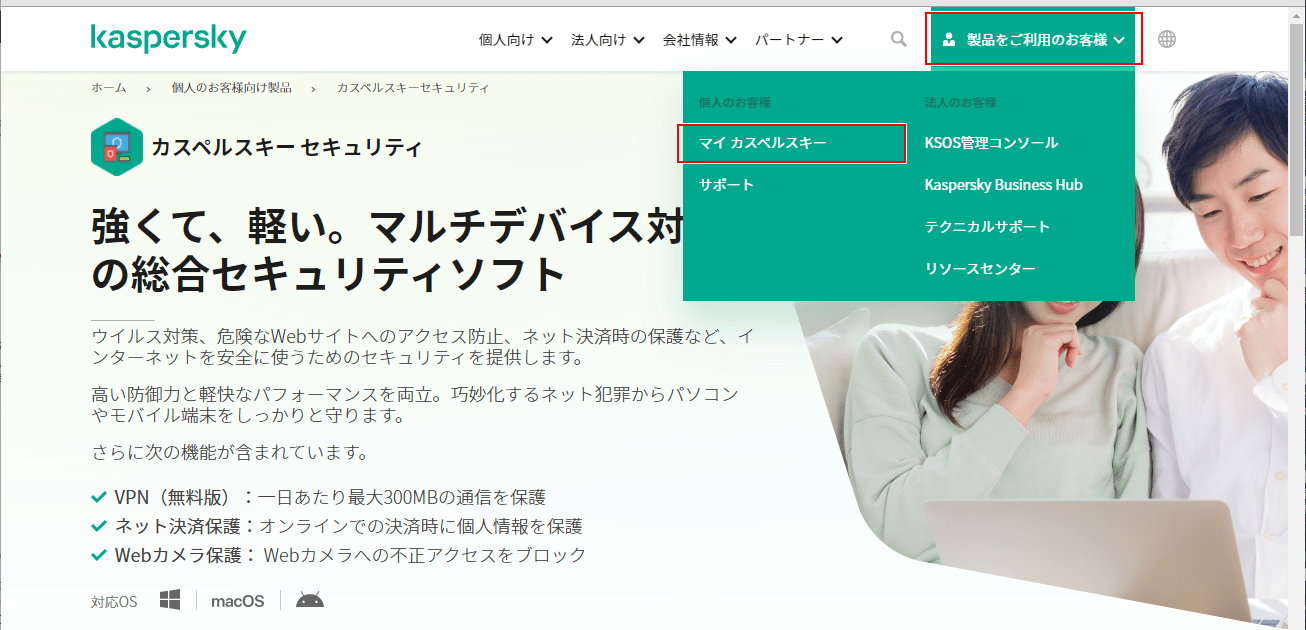
Task: Click the Android OS icon
Action: [x=310, y=600]
